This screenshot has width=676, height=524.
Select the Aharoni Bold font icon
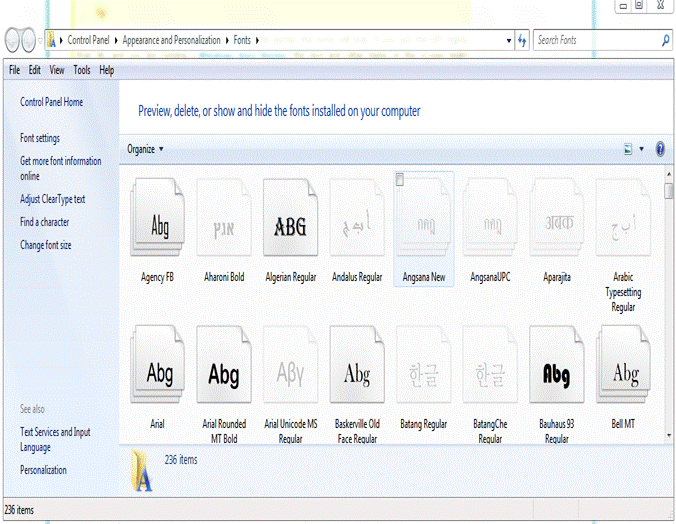click(224, 217)
